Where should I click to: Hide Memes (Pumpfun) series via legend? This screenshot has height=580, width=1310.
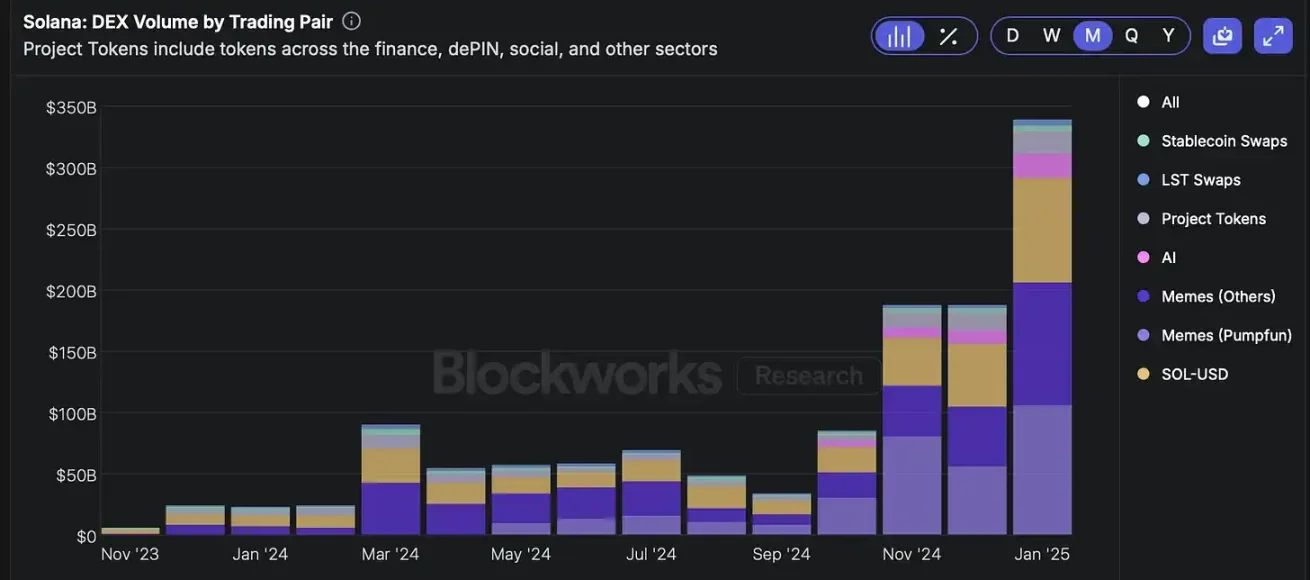(1226, 336)
